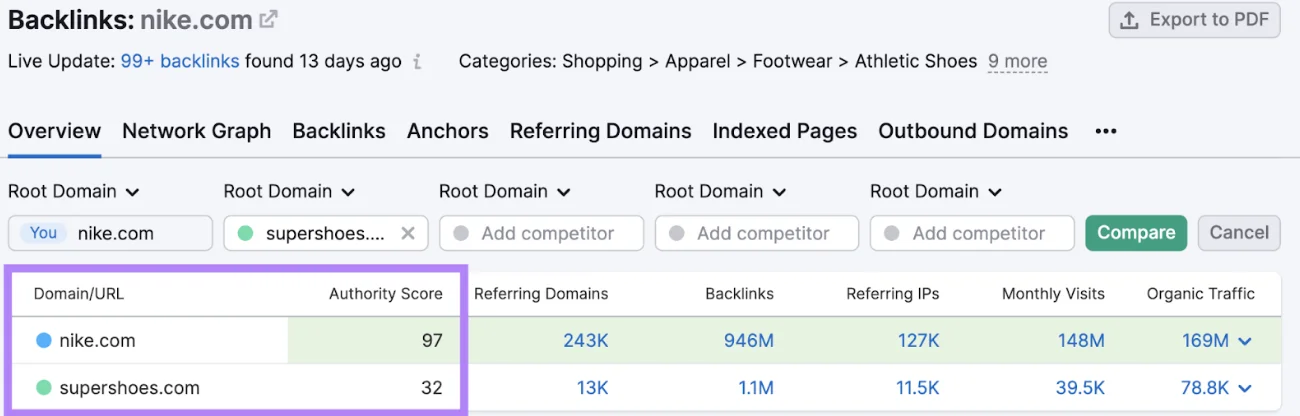The image size is (1300, 416).
Task: Click the Referring IPs column header
Action: click(x=893, y=294)
